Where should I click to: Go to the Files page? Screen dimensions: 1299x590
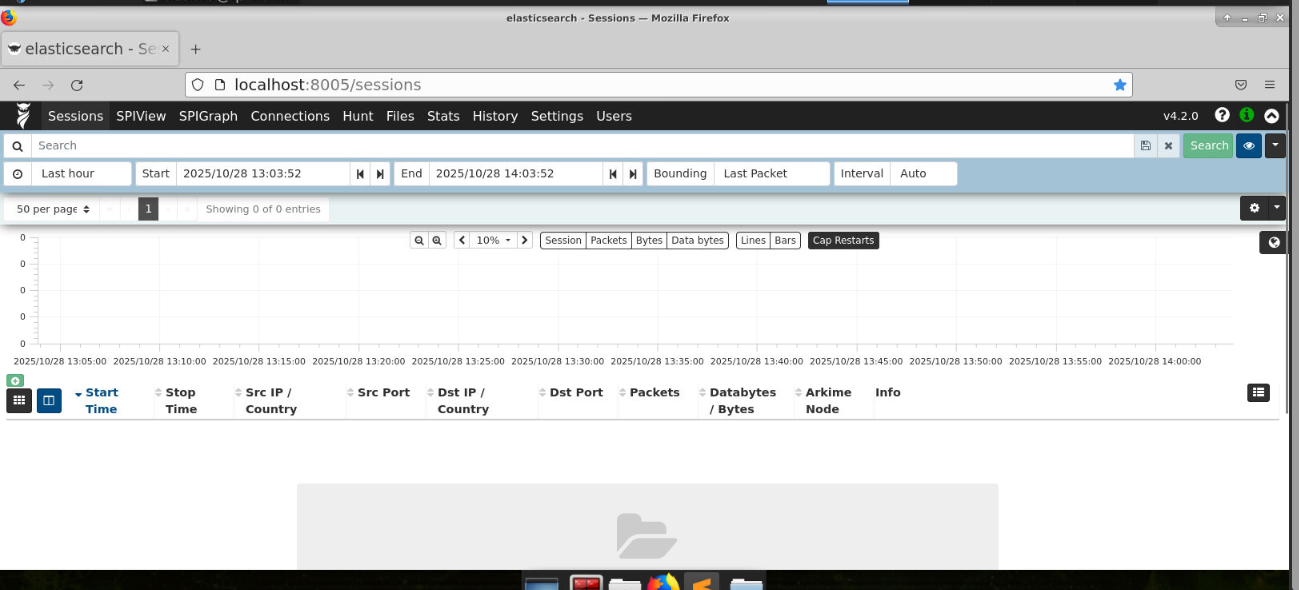click(400, 116)
